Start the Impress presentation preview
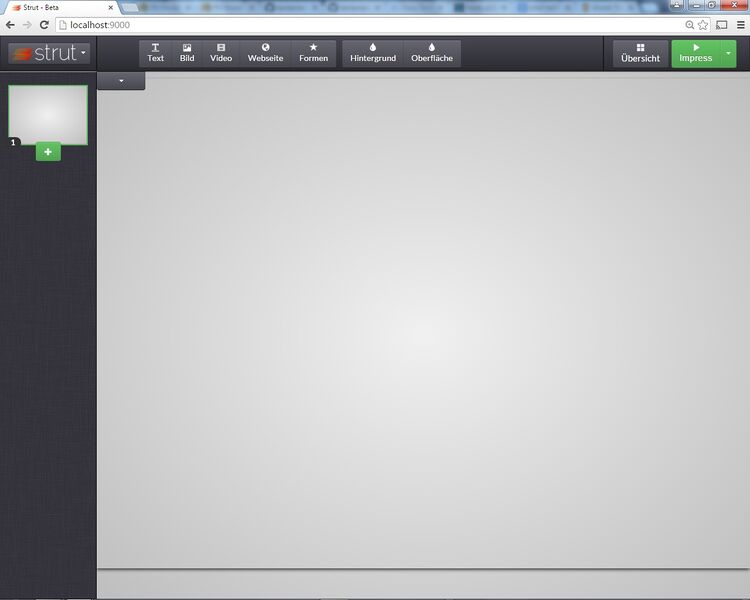 pos(695,53)
